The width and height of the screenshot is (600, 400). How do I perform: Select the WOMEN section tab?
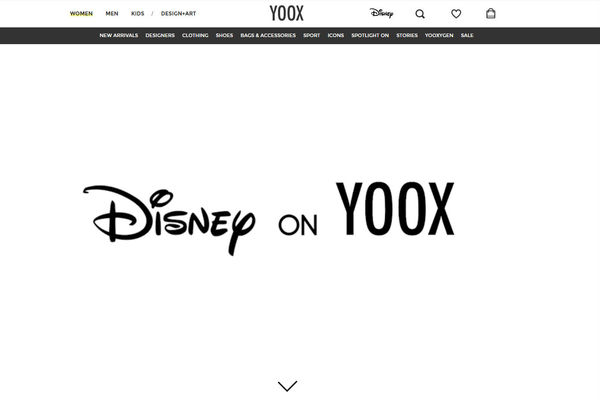click(81, 14)
